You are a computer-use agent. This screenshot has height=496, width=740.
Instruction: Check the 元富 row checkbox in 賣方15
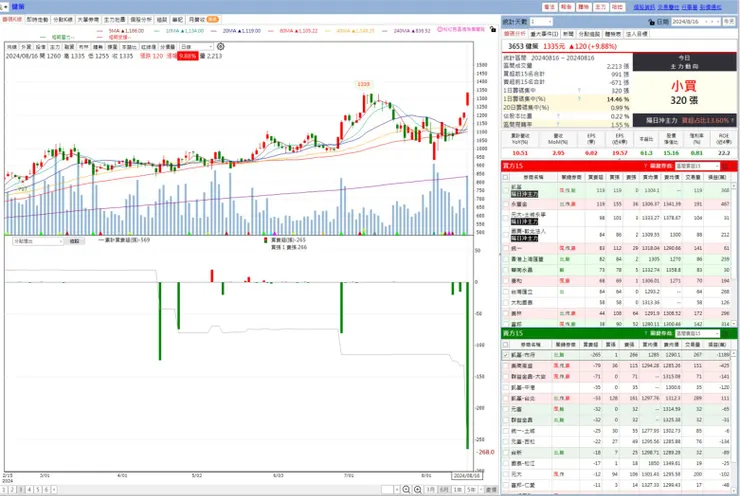pyautogui.click(x=505, y=409)
